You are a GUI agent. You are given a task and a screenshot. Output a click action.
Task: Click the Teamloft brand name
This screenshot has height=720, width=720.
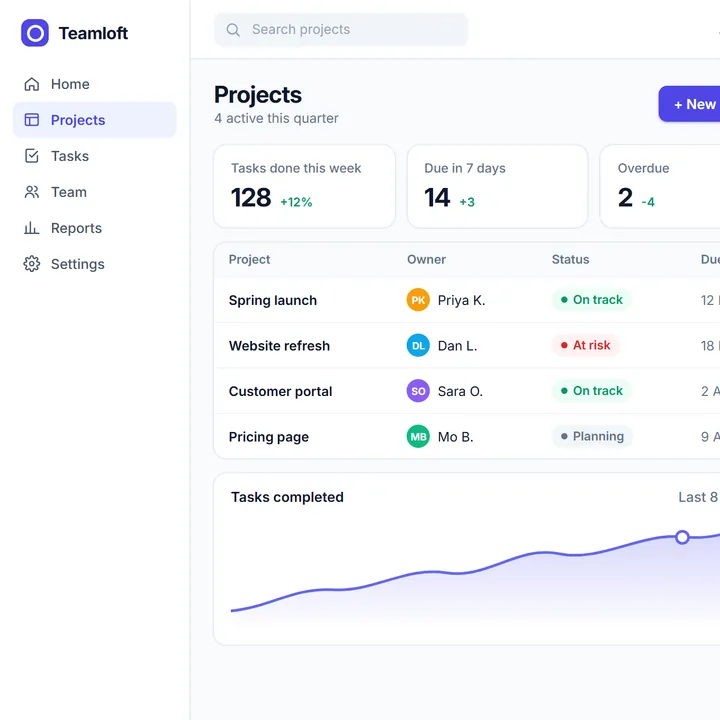pos(93,34)
